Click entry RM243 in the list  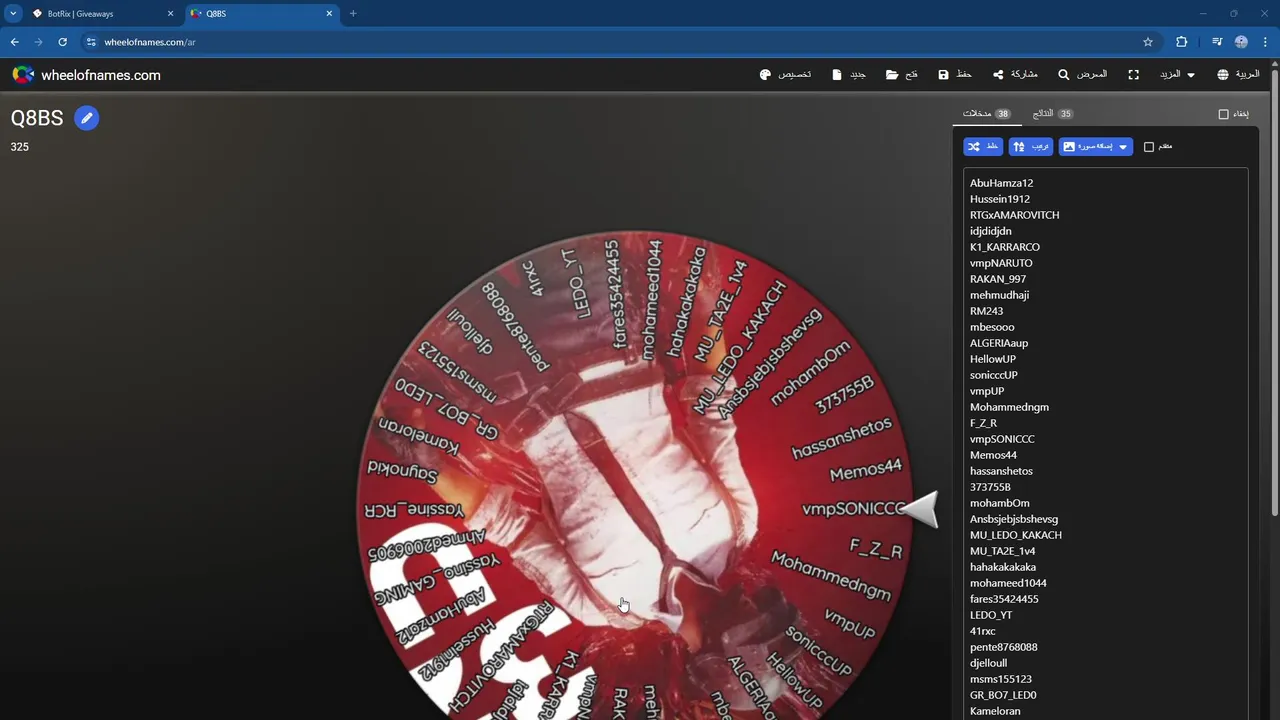(x=986, y=311)
